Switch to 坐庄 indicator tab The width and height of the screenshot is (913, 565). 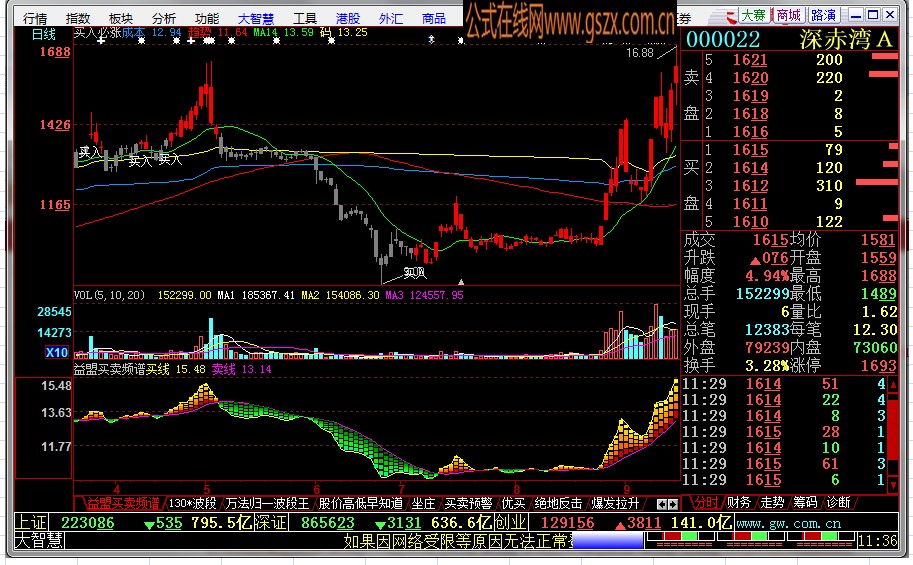click(423, 503)
